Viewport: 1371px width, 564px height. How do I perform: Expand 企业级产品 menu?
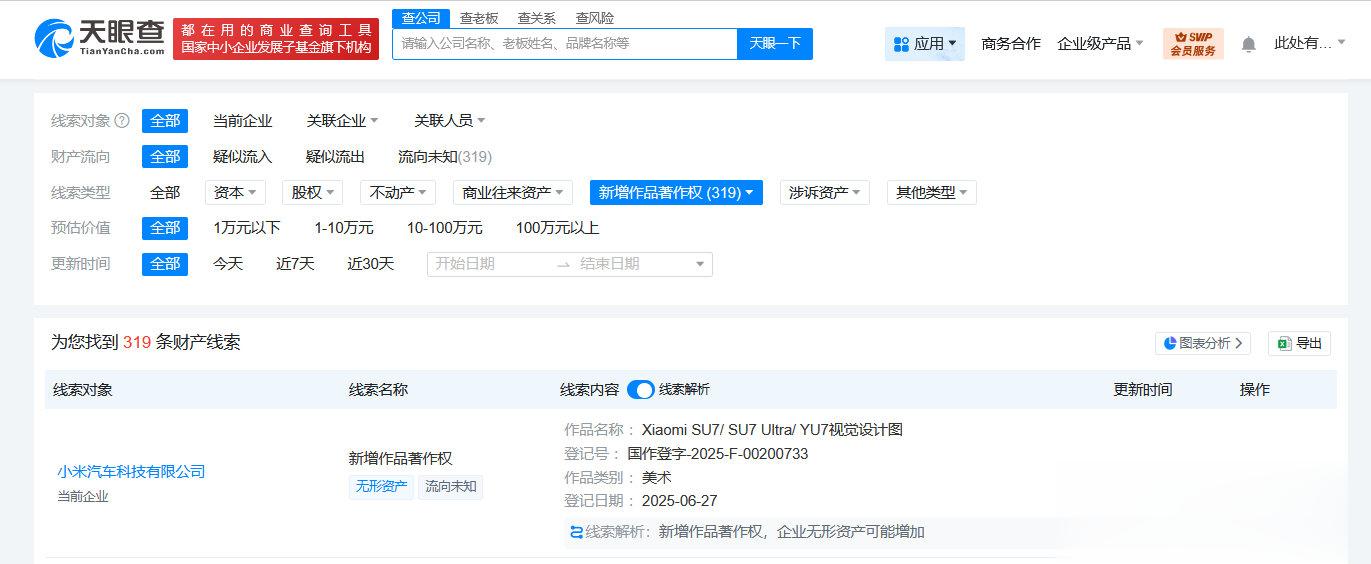point(1100,44)
